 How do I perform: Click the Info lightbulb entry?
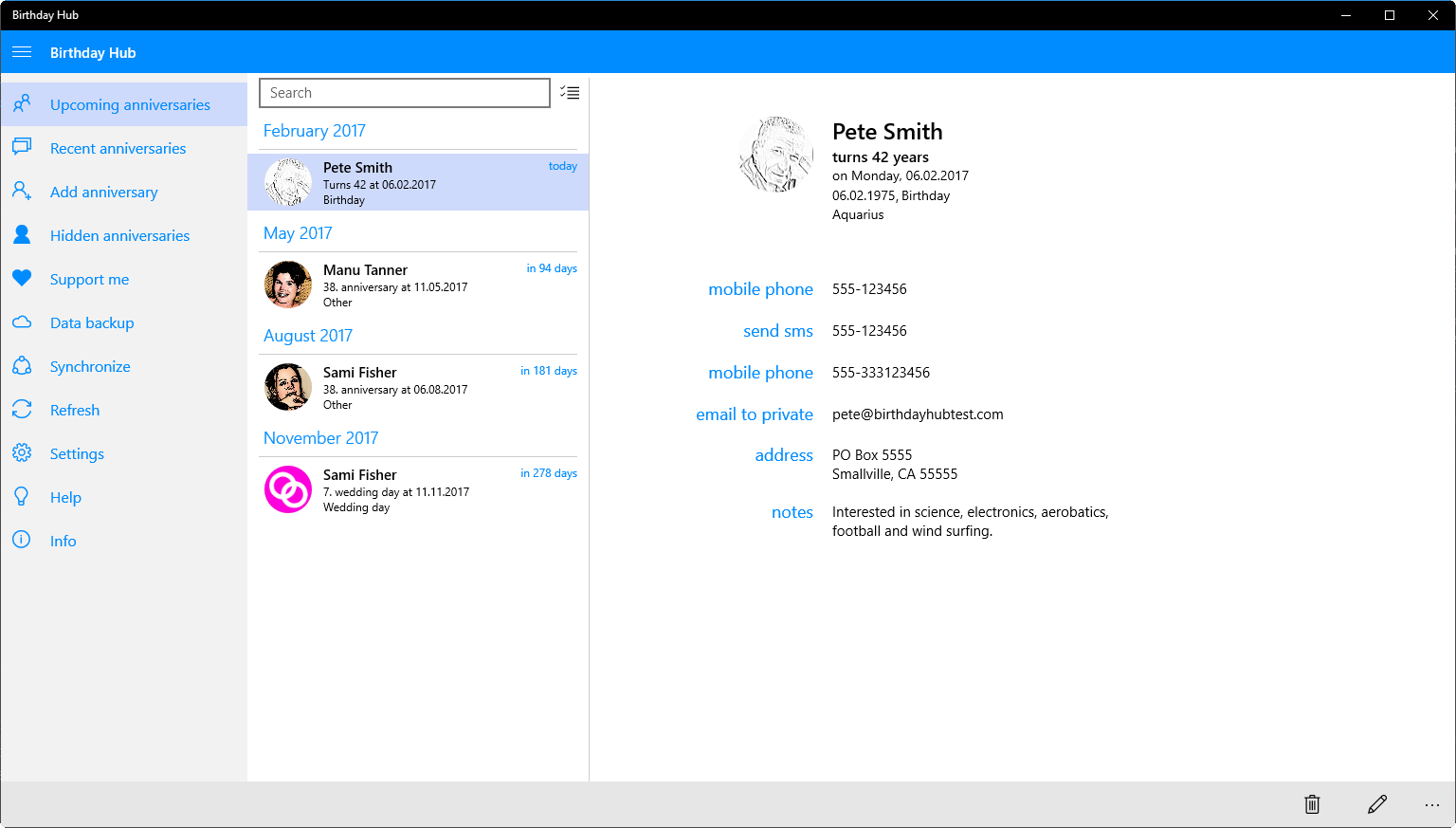pos(63,541)
